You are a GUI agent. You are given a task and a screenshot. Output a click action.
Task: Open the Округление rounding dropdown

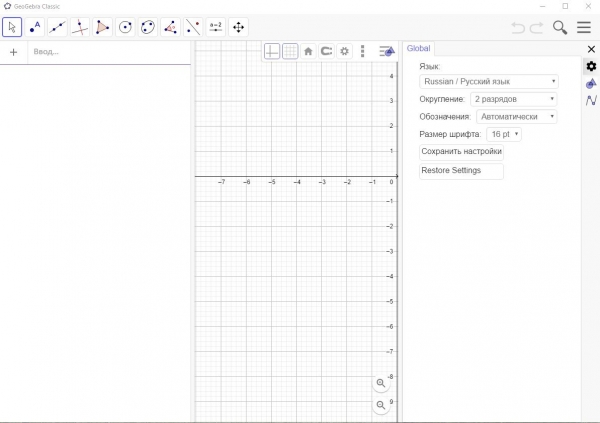(x=514, y=99)
